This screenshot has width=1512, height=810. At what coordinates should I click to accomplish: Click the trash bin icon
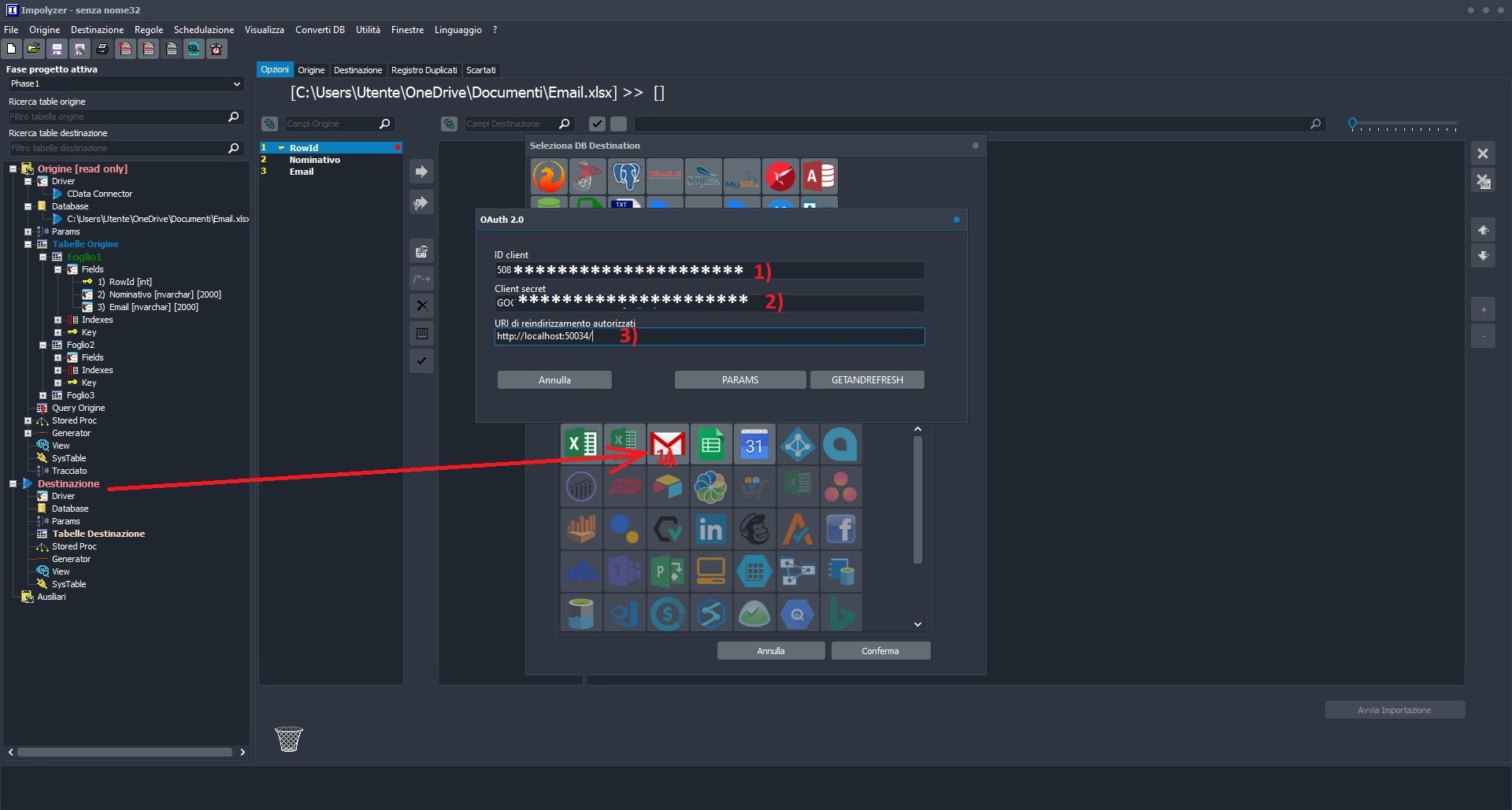(289, 739)
